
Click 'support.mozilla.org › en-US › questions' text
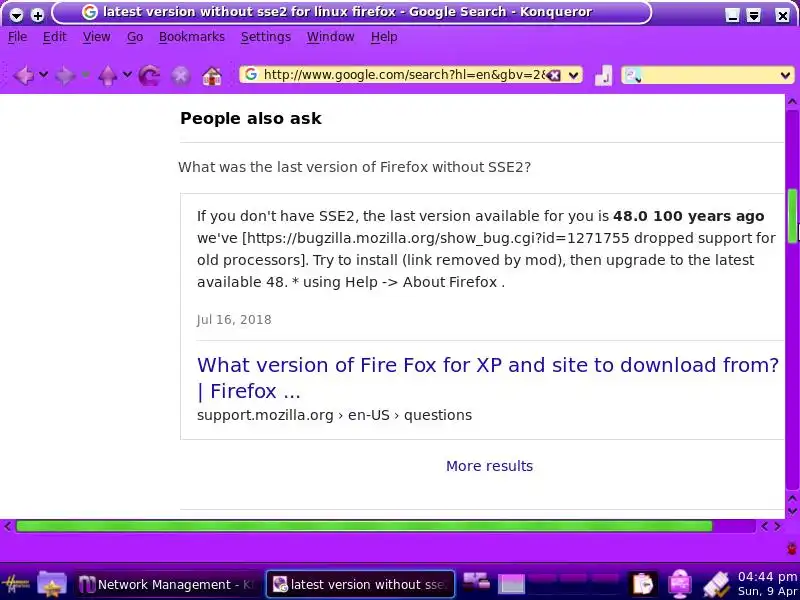(334, 415)
